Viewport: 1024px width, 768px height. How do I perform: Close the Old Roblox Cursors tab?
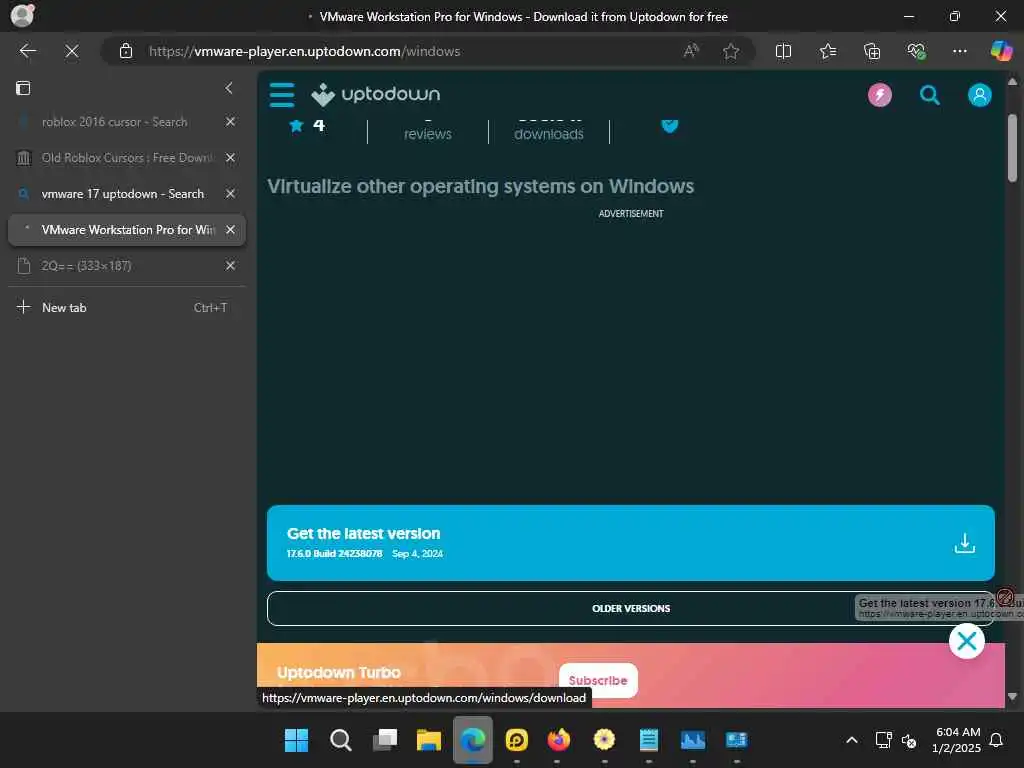point(230,157)
